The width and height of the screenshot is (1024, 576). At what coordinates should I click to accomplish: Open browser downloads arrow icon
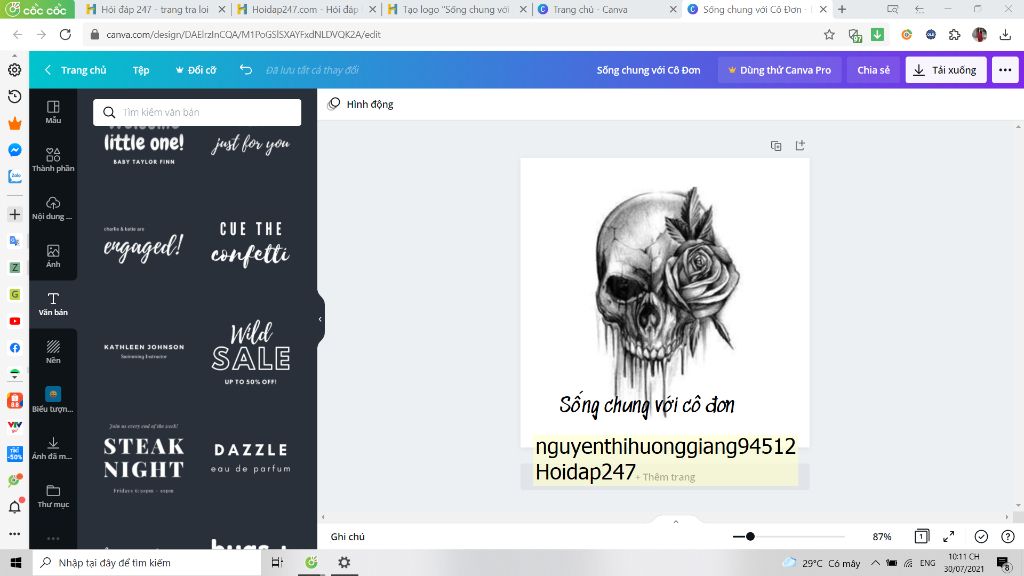point(1005,35)
